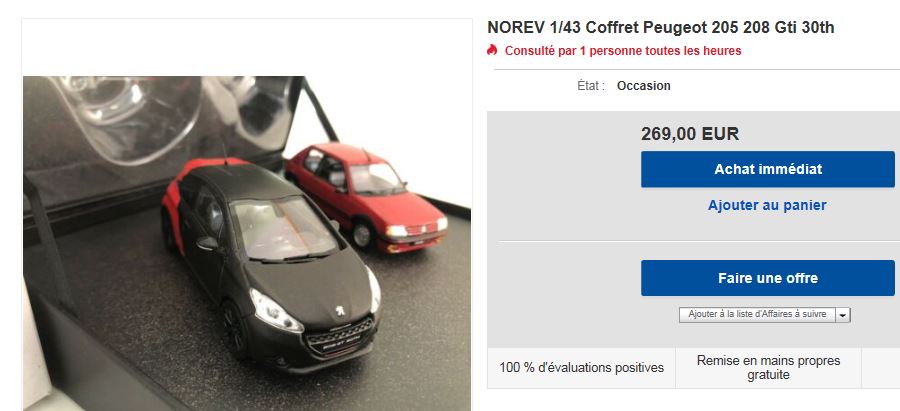The width and height of the screenshot is (900, 411).
Task: Click the État label
Action: [591, 86]
